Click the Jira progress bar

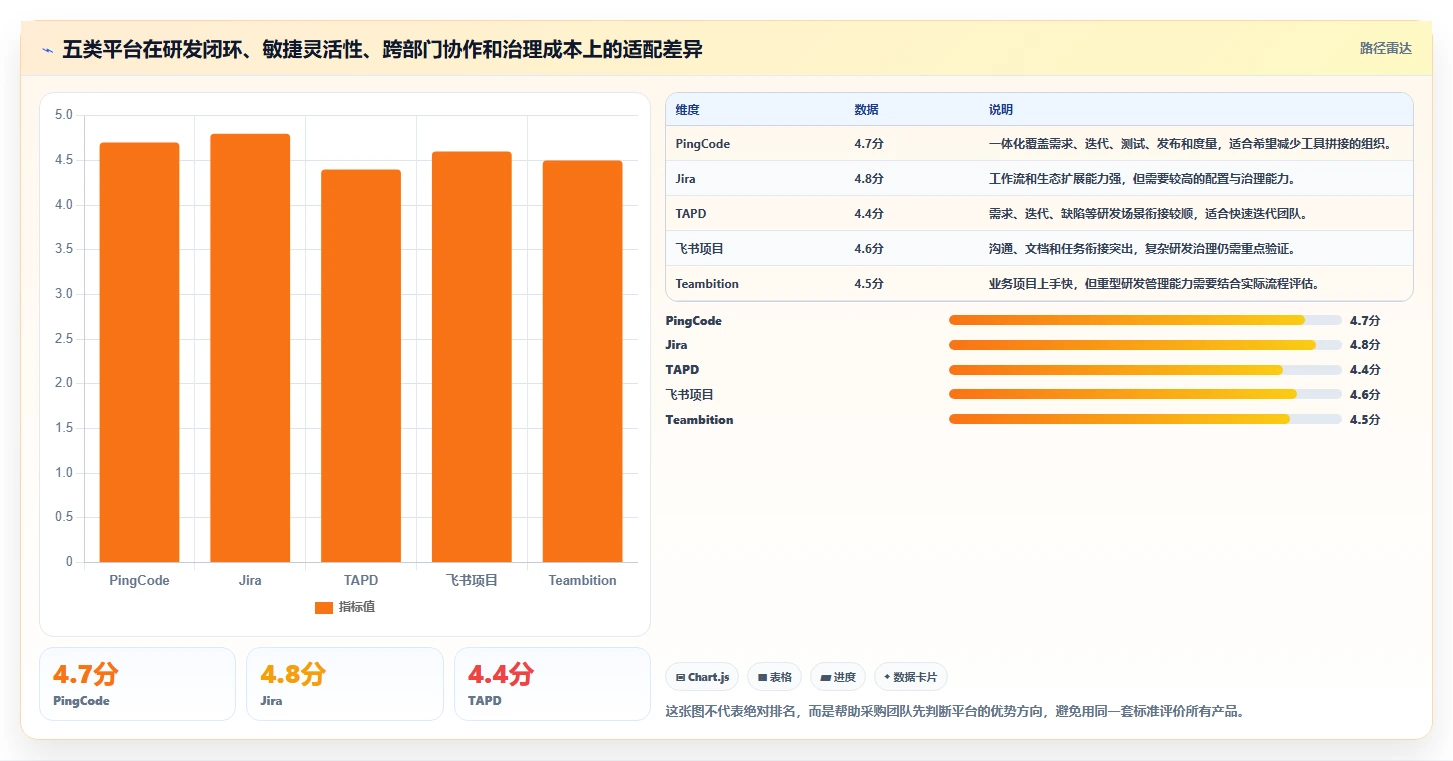coord(1145,345)
